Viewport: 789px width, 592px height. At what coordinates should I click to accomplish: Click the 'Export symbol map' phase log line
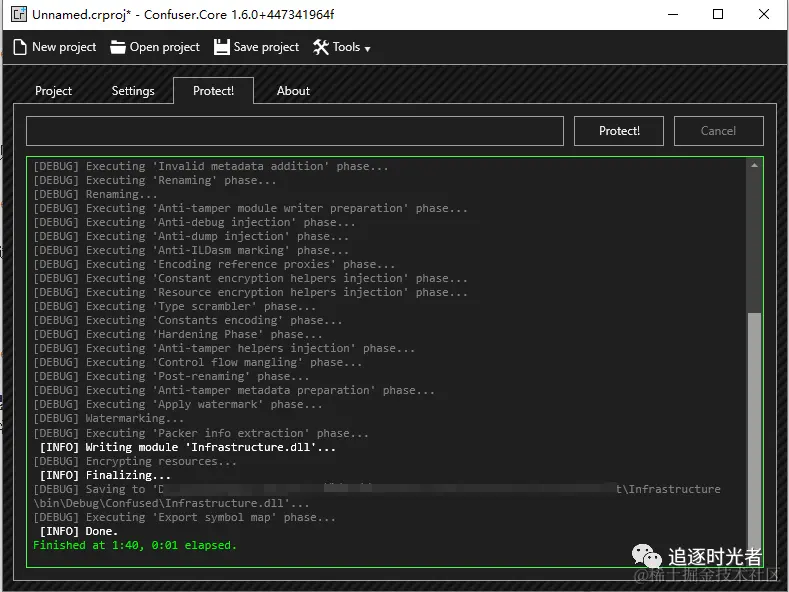184,517
